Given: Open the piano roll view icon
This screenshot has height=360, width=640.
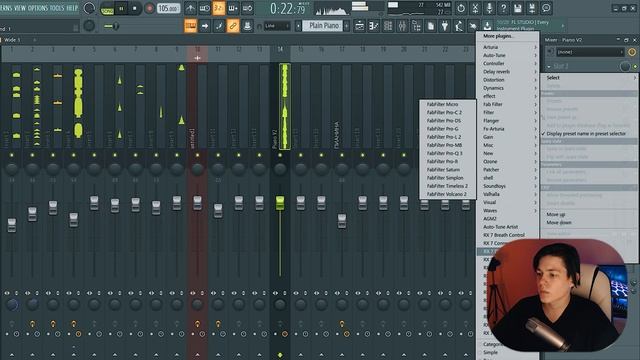Looking at the screenshot, I should coord(374,26).
